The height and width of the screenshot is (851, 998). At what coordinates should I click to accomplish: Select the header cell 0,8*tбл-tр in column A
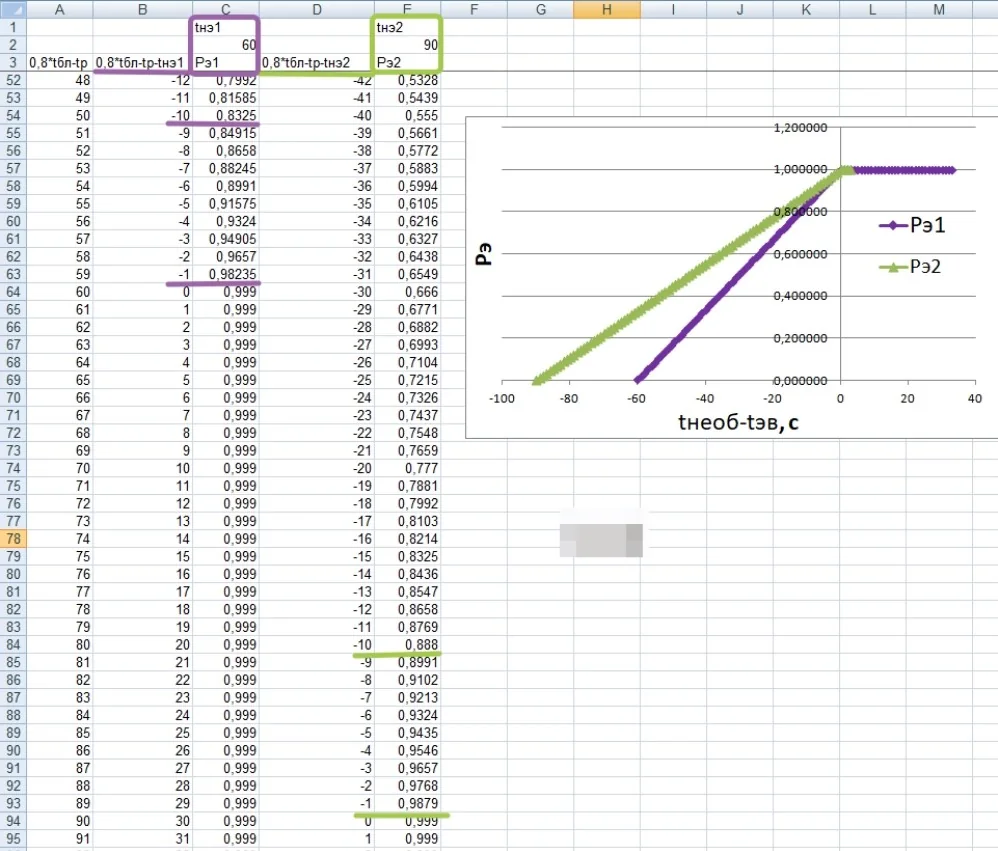(x=59, y=62)
